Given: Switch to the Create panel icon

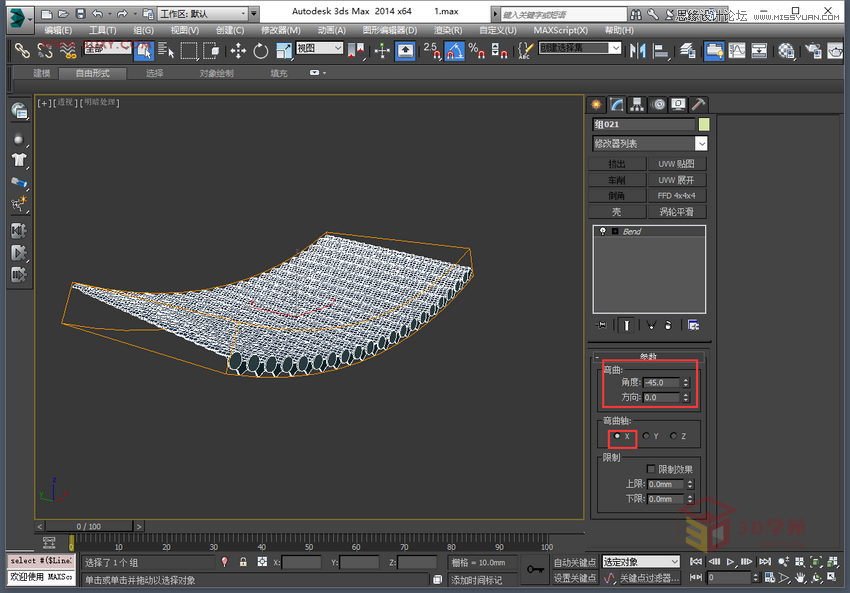Looking at the screenshot, I should click(597, 104).
